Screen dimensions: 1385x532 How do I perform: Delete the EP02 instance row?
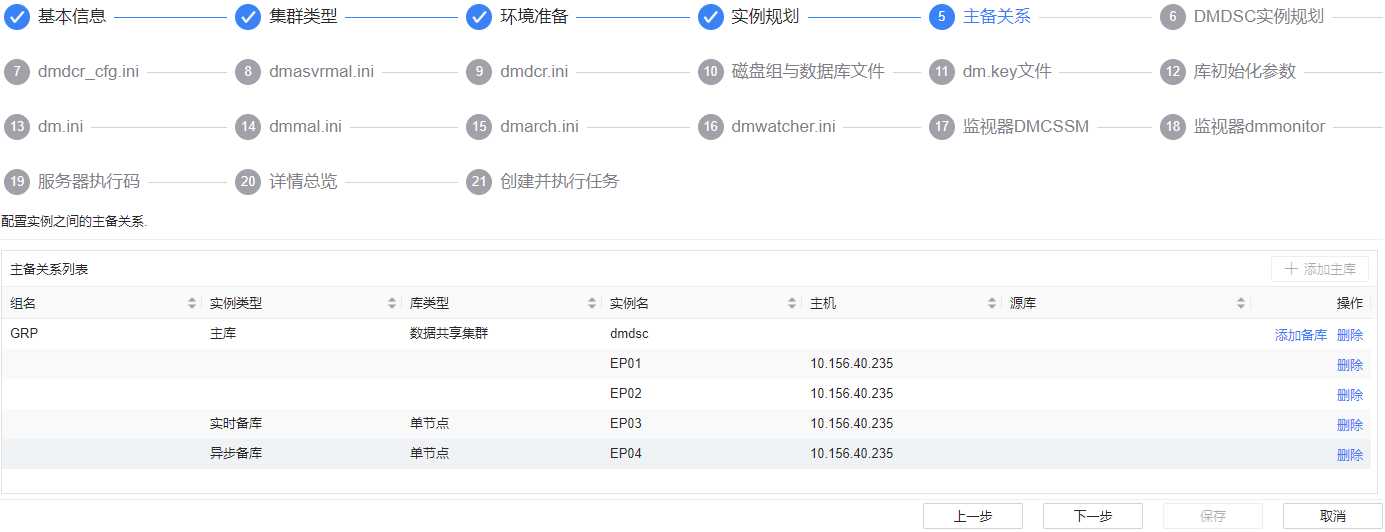1350,395
